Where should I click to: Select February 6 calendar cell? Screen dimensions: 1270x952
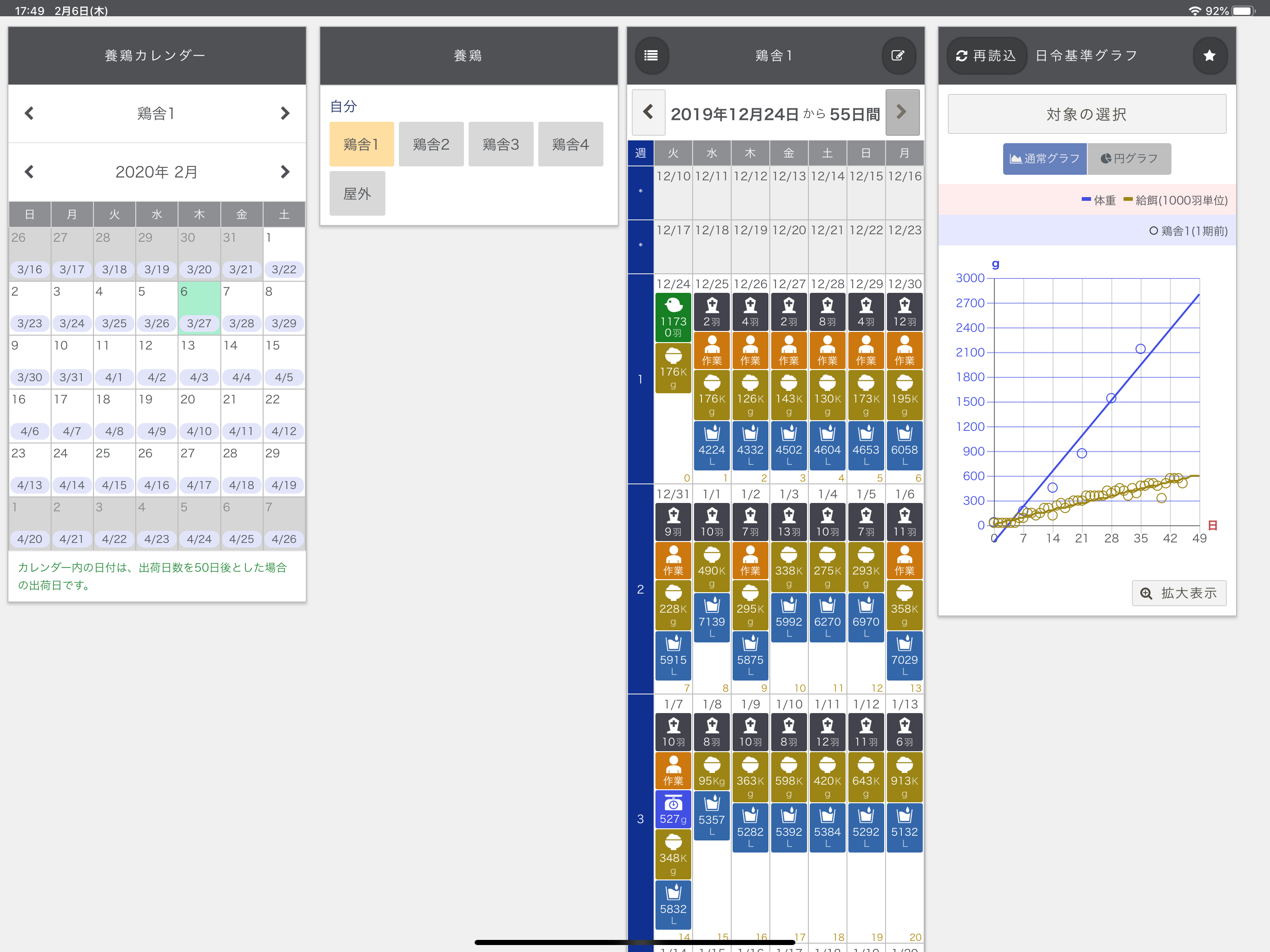click(x=199, y=308)
